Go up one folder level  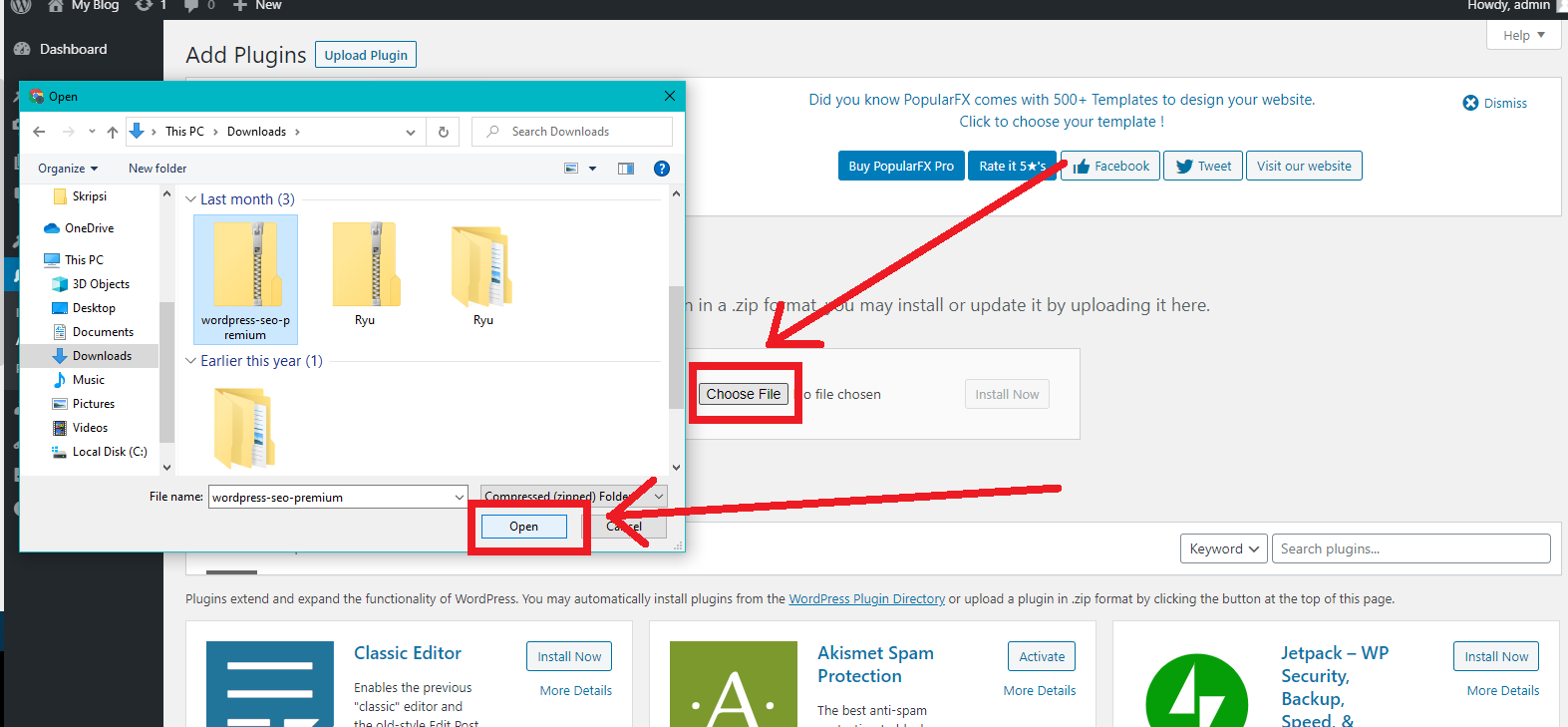click(113, 132)
